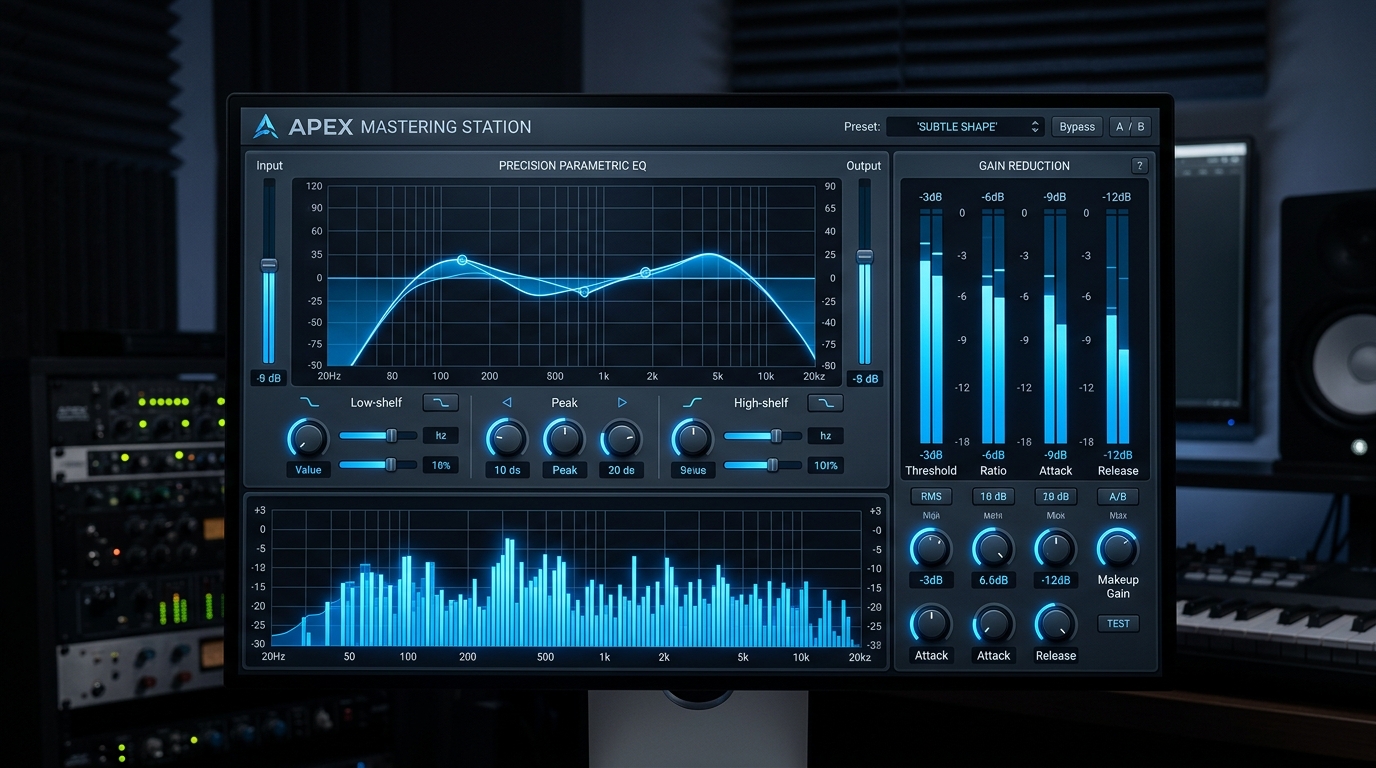Click the 'GAIN REDUCTION' panel title
The height and width of the screenshot is (768, 1376).
pyautogui.click(x=1024, y=166)
